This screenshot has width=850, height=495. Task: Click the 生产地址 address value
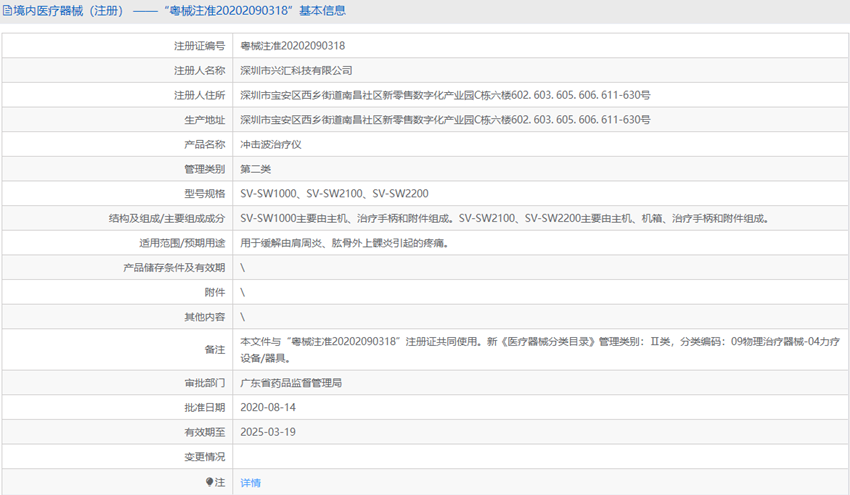445,120
